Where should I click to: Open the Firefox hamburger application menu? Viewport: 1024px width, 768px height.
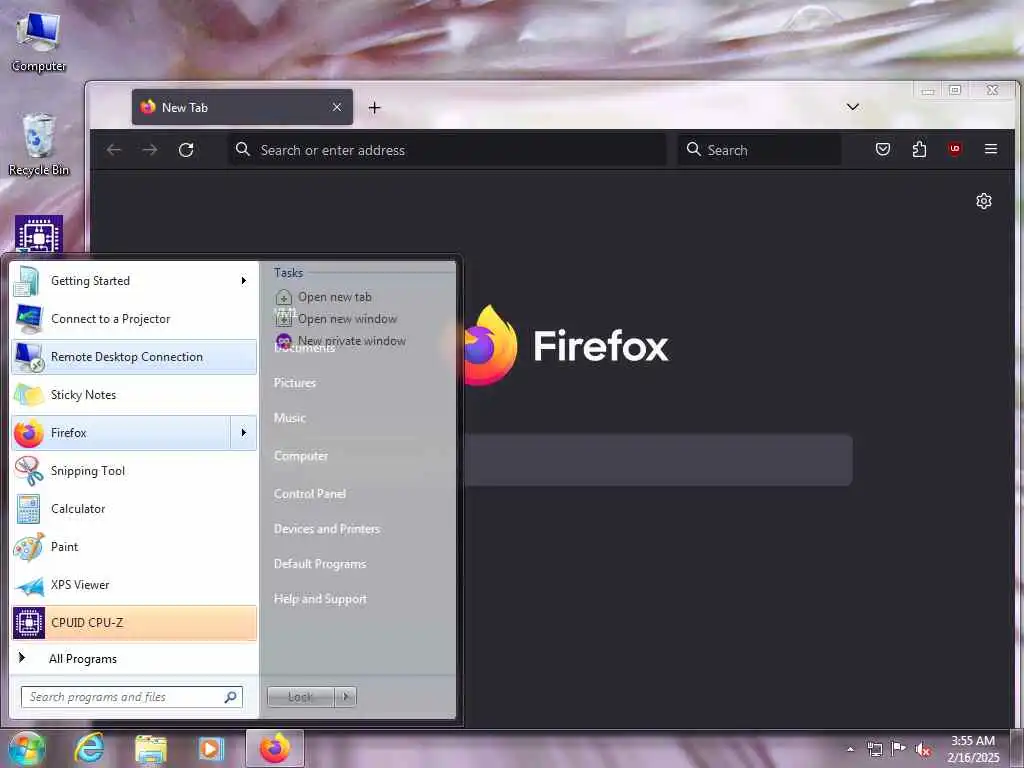tap(991, 150)
